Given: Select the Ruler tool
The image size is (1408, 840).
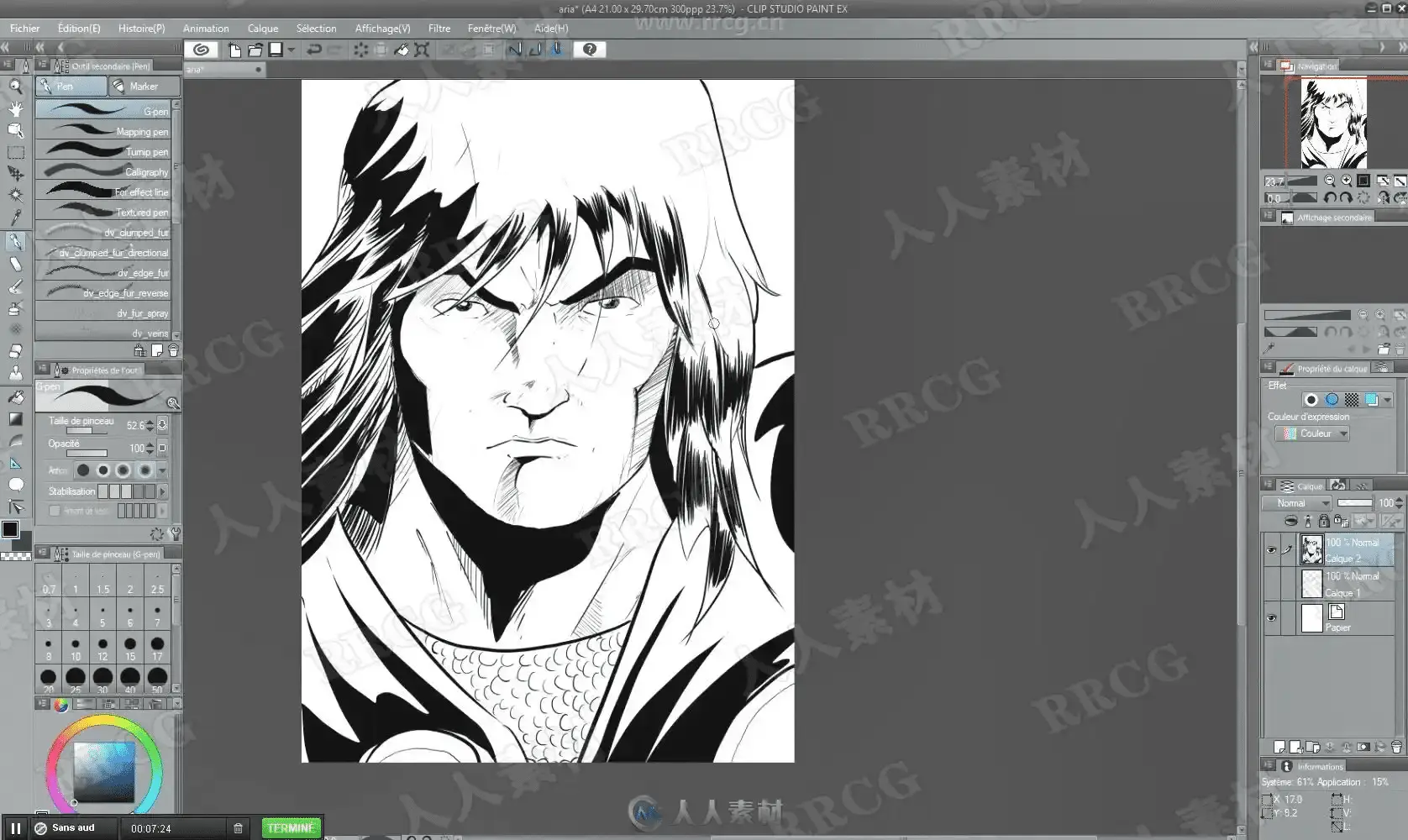Looking at the screenshot, I should (x=15, y=463).
